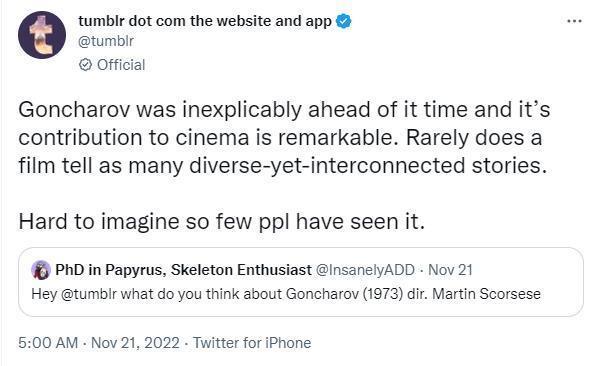Image resolution: width=598 pixels, height=366 pixels.
Task: Click the quoted tweet's 'Nov 21' date
Action: coord(450,270)
